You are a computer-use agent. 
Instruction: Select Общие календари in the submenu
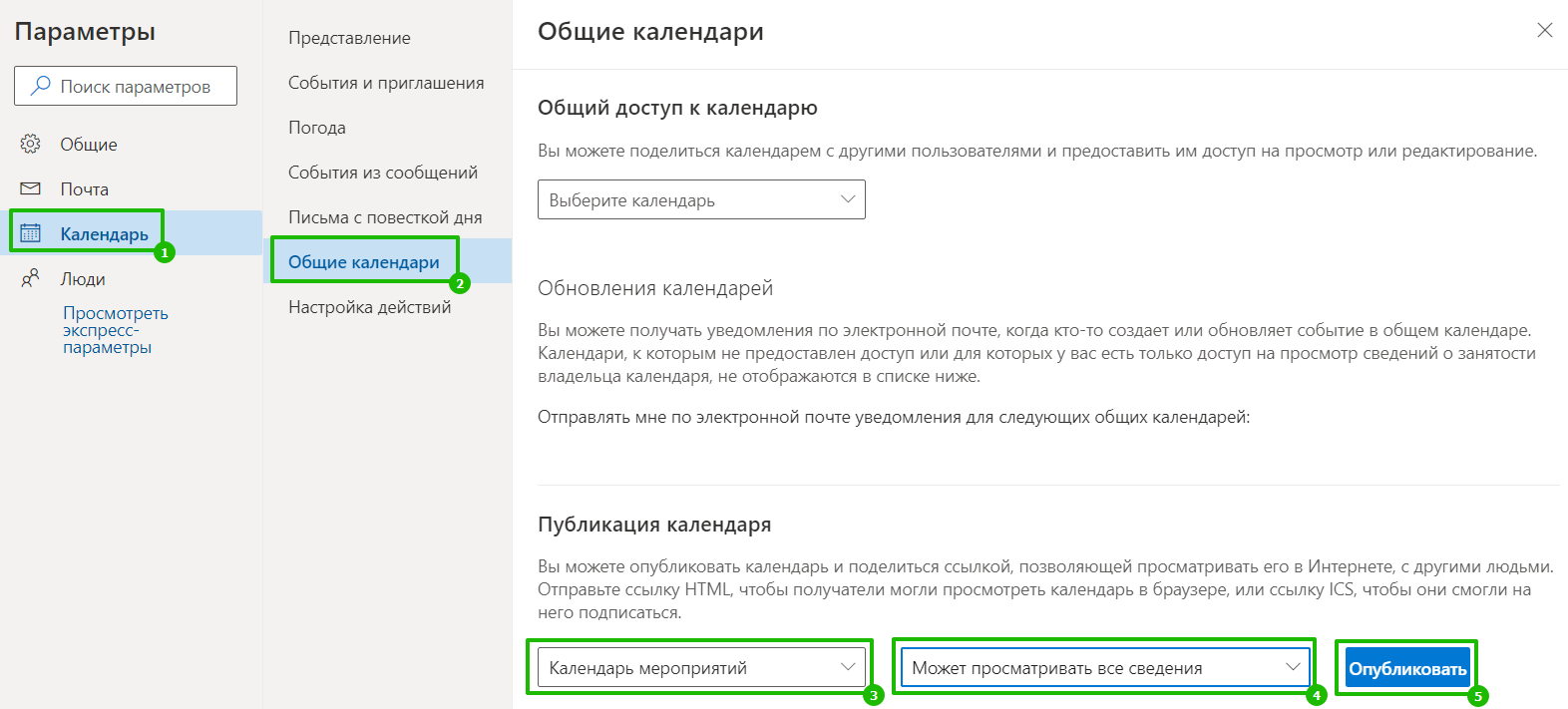click(x=364, y=262)
